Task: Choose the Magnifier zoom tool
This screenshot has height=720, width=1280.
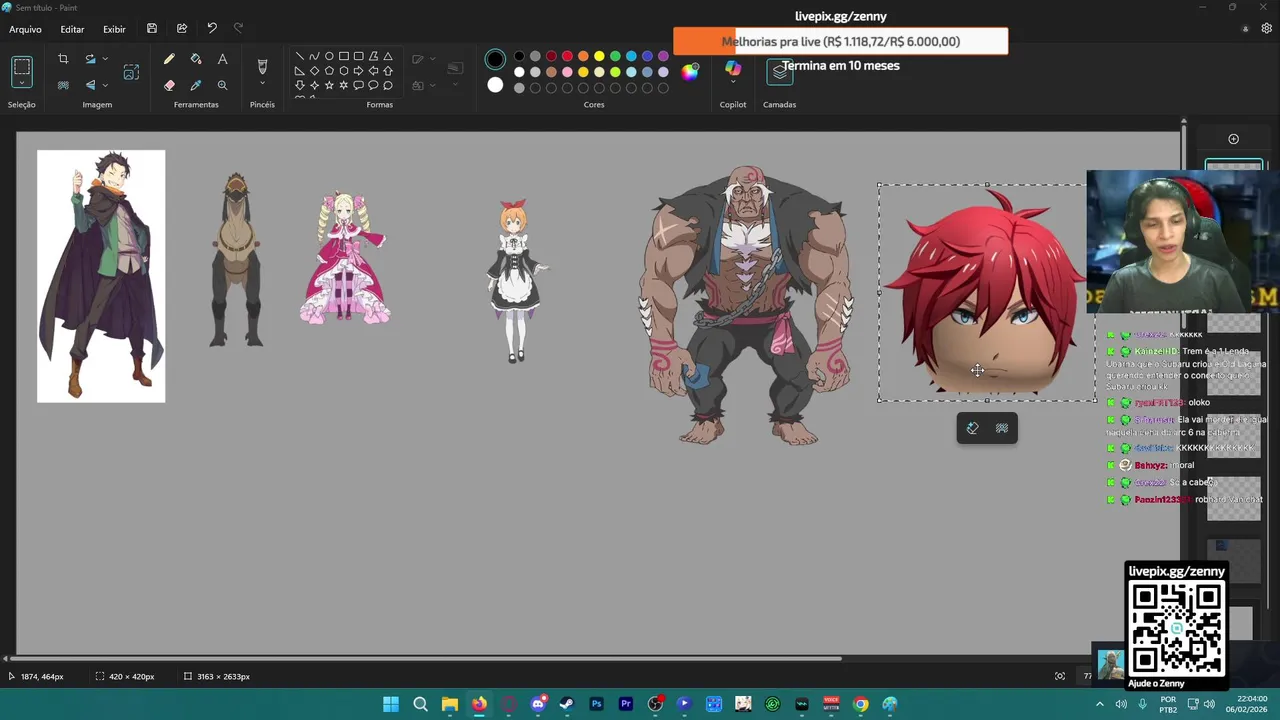Action: [x=222, y=86]
